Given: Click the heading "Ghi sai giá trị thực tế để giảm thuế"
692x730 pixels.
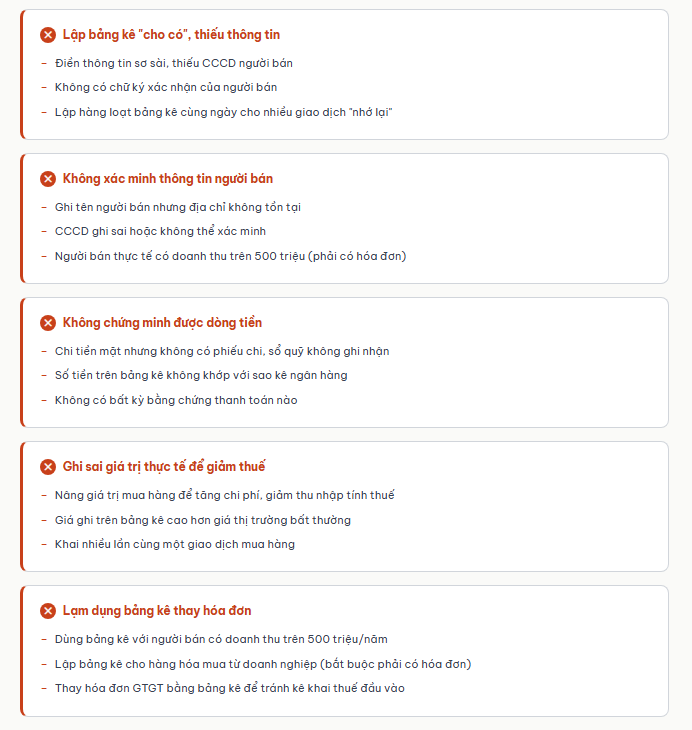Looking at the screenshot, I should (x=163, y=467).
